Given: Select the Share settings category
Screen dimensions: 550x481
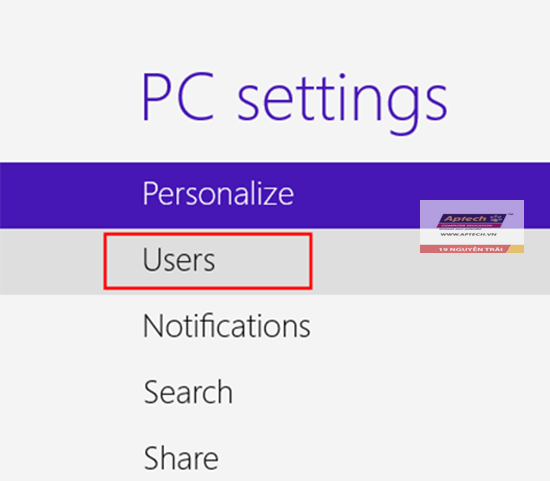Looking at the screenshot, I should tap(181, 458).
